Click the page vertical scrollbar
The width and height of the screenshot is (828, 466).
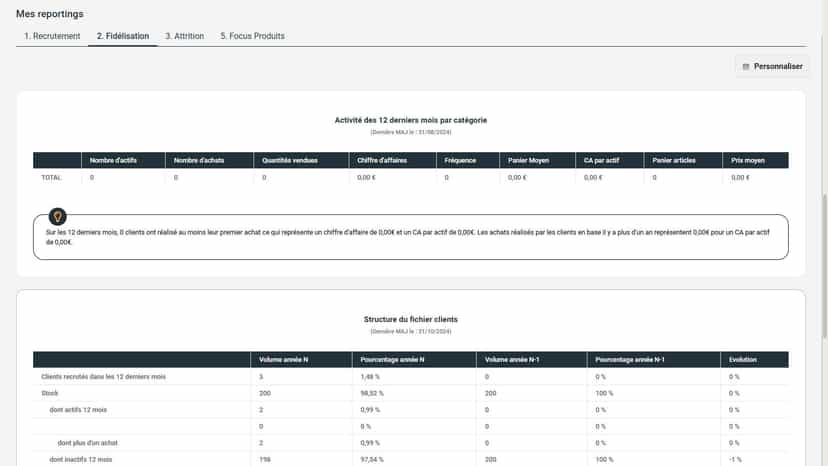[824, 266]
